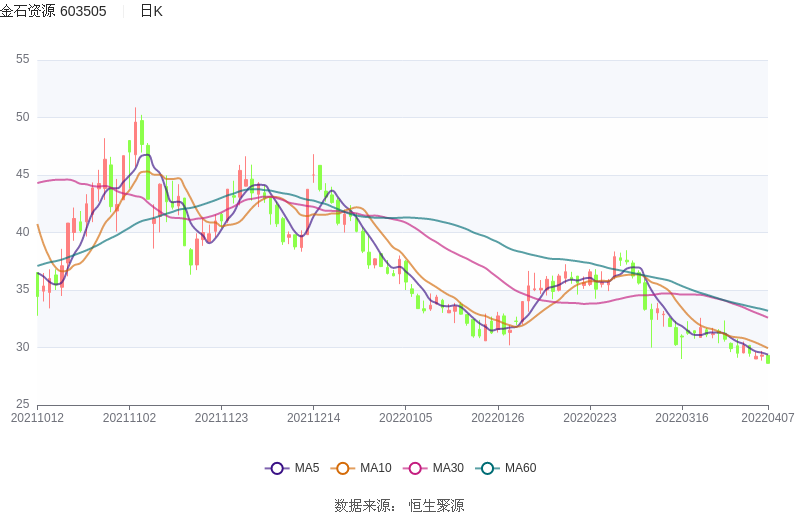Select the 20220223 date axis label
This screenshot has height=517, width=800.
[589, 418]
